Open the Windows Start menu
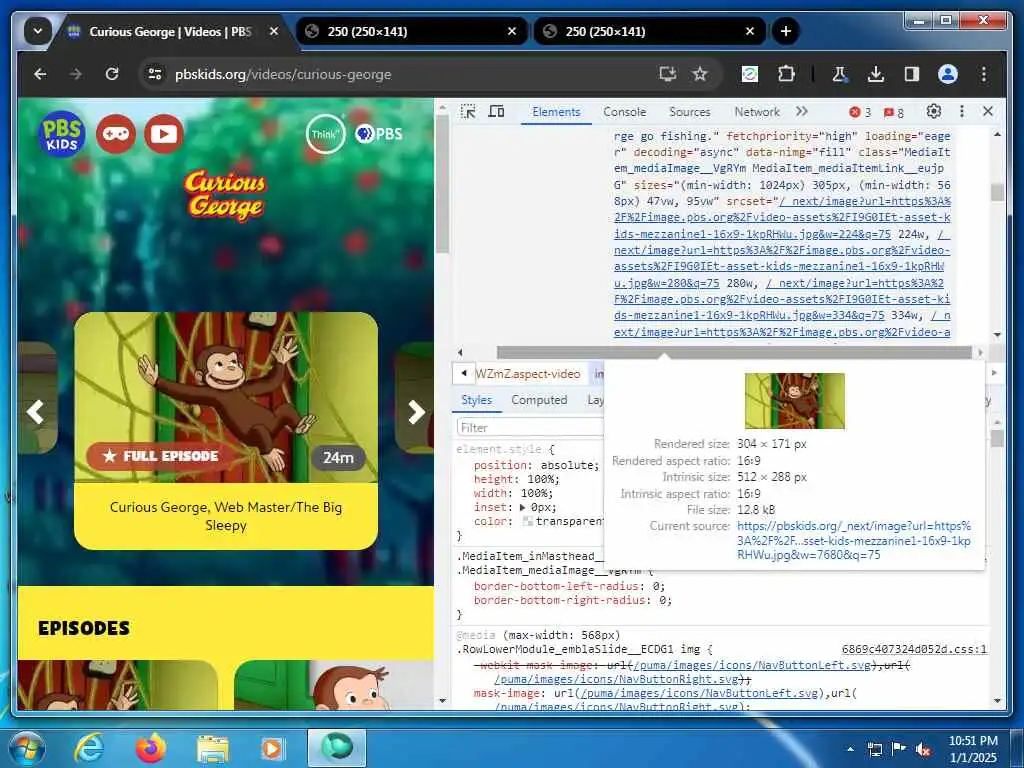The image size is (1024, 768). 27,748
